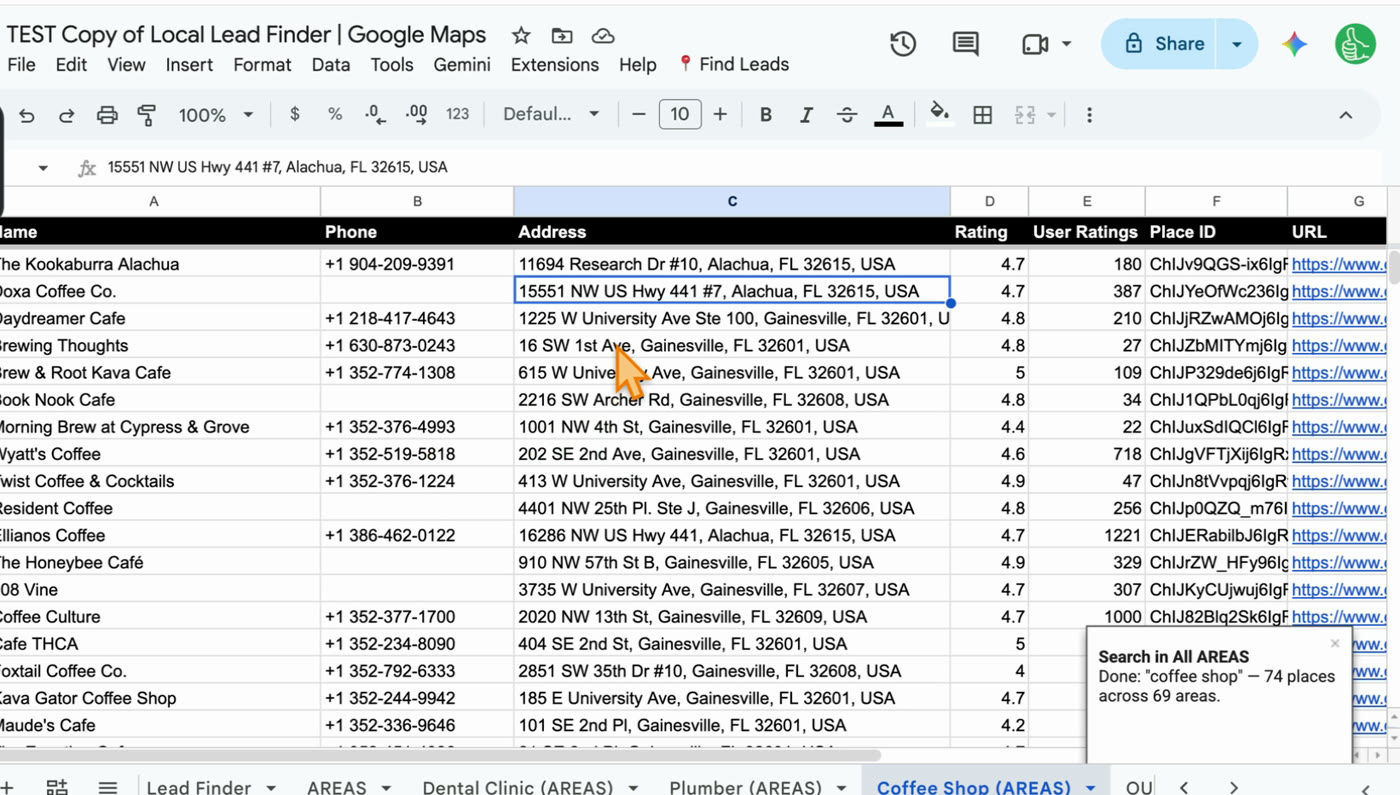Check the cloud save status icon
The height and width of the screenshot is (795, 1400).
click(x=603, y=36)
